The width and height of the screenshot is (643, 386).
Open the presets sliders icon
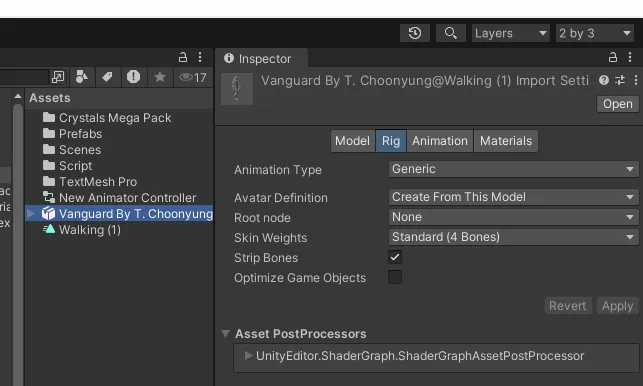(620, 80)
